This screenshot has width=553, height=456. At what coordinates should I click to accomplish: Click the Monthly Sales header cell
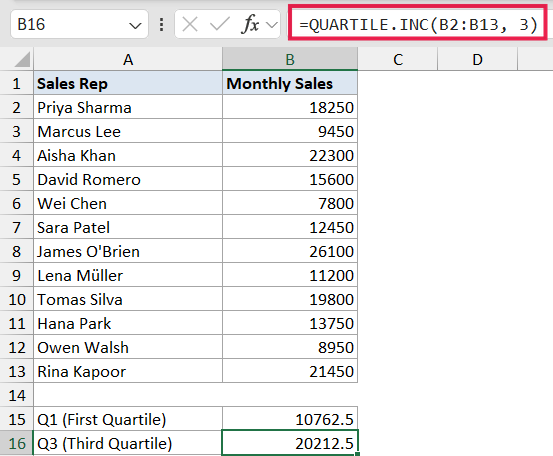pyautogui.click(x=290, y=84)
